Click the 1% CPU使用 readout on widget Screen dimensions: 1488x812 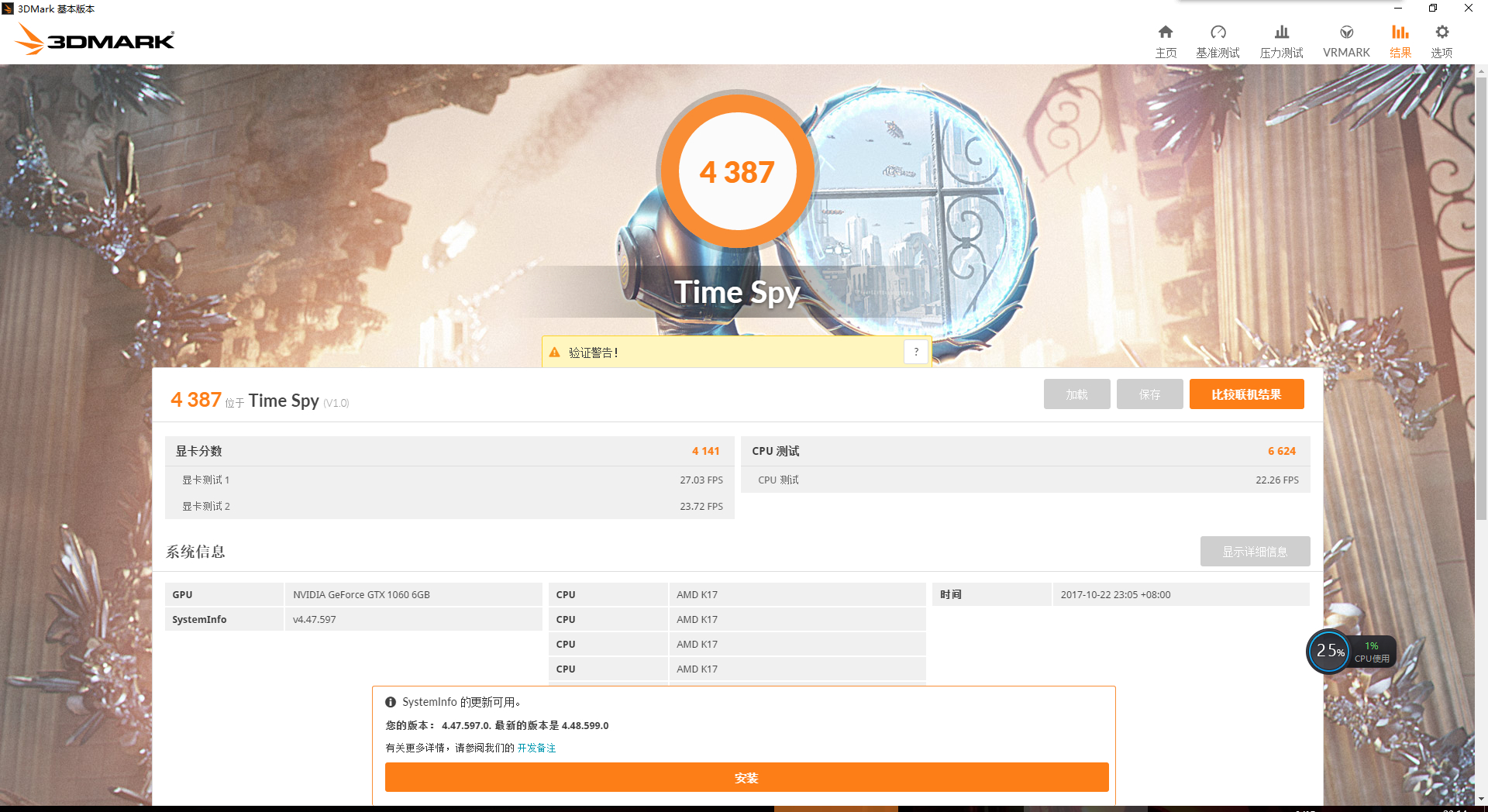pyautogui.click(x=1372, y=652)
